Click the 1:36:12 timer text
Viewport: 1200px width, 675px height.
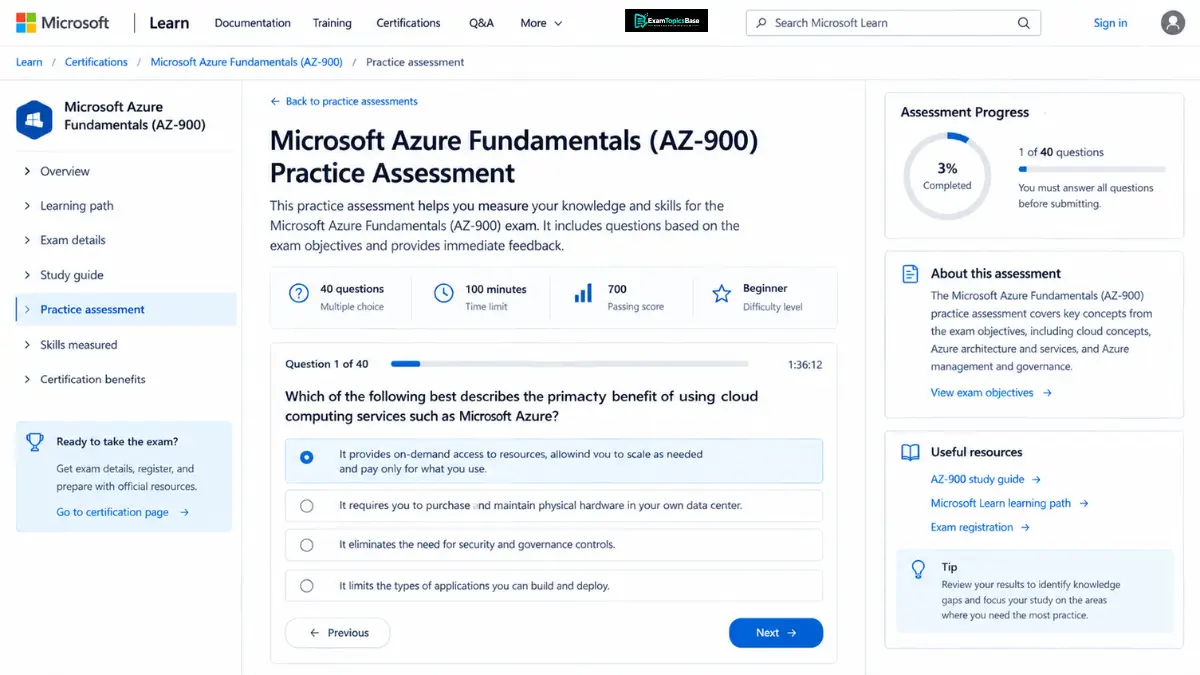(805, 365)
